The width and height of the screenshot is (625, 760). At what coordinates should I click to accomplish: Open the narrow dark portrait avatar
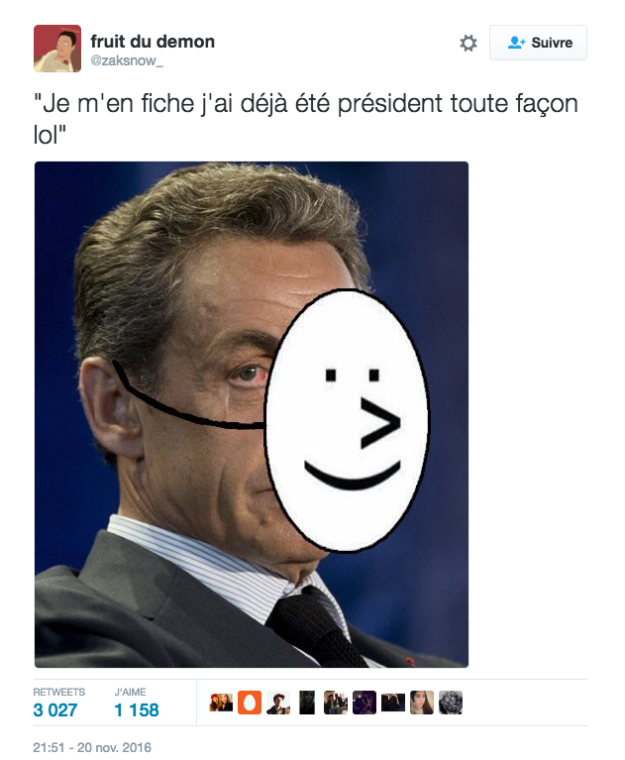point(307,702)
